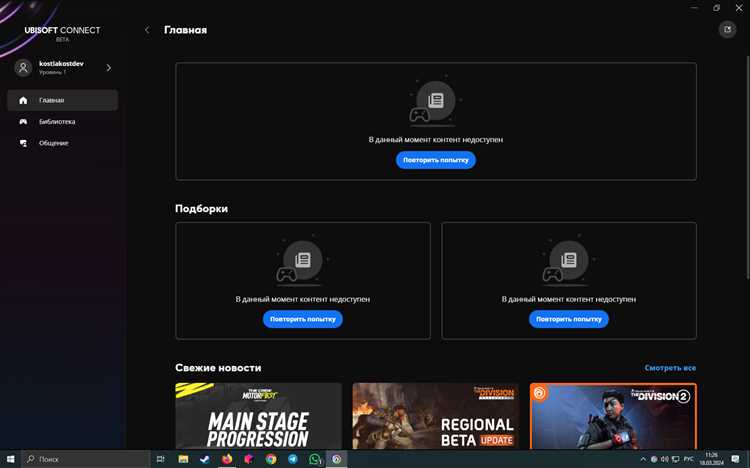Click the news icon in top banner
Screen dimensions: 750x468
pyautogui.click(x=435, y=101)
